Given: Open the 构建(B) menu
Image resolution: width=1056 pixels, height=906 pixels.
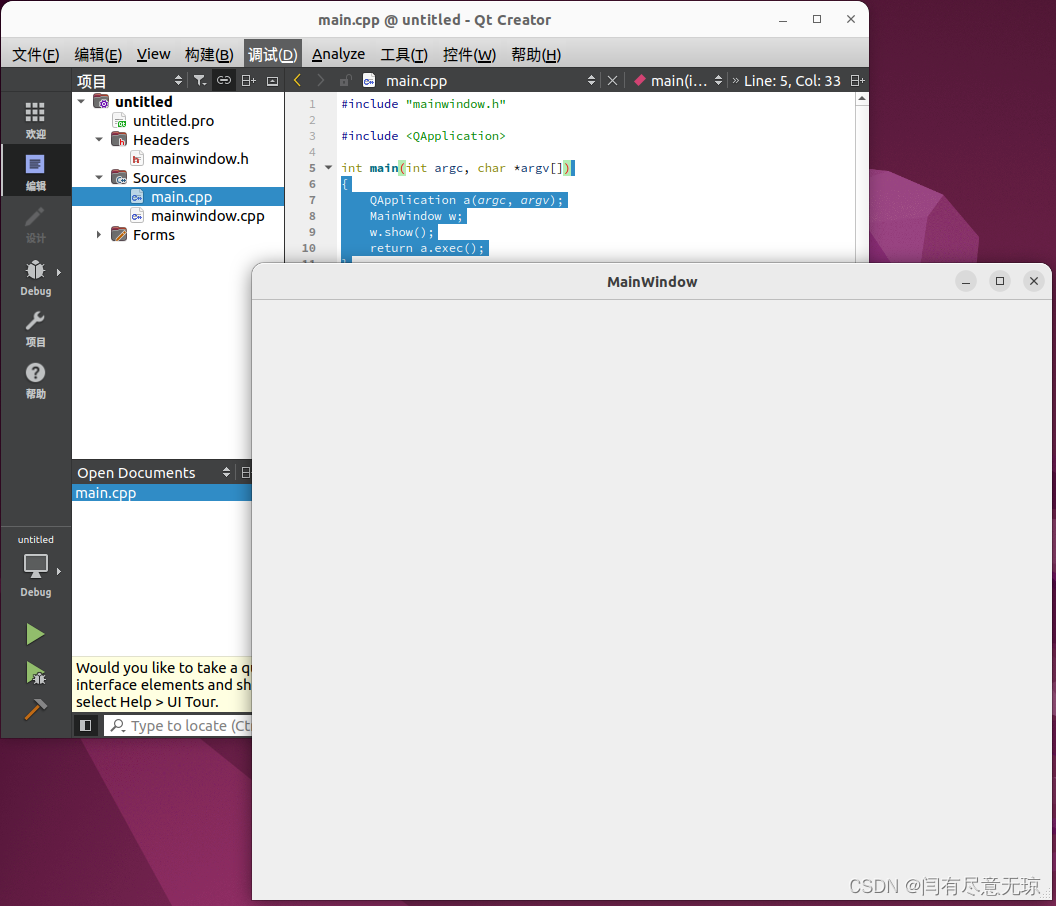Looking at the screenshot, I should point(209,55).
